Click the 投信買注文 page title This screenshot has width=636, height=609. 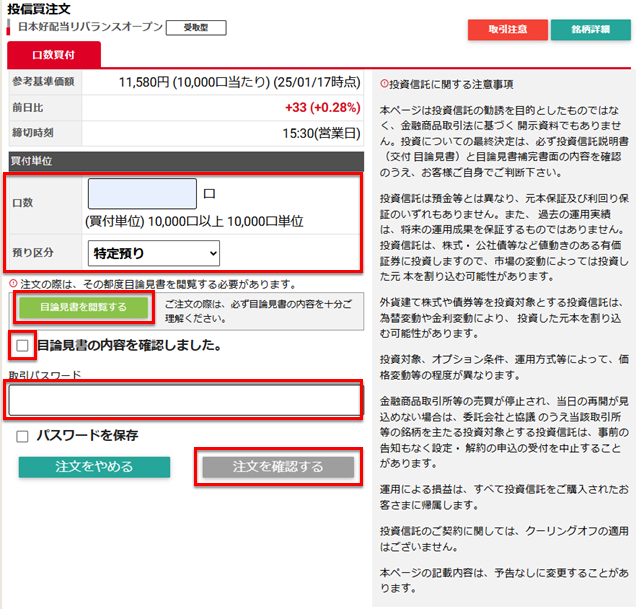39,9
